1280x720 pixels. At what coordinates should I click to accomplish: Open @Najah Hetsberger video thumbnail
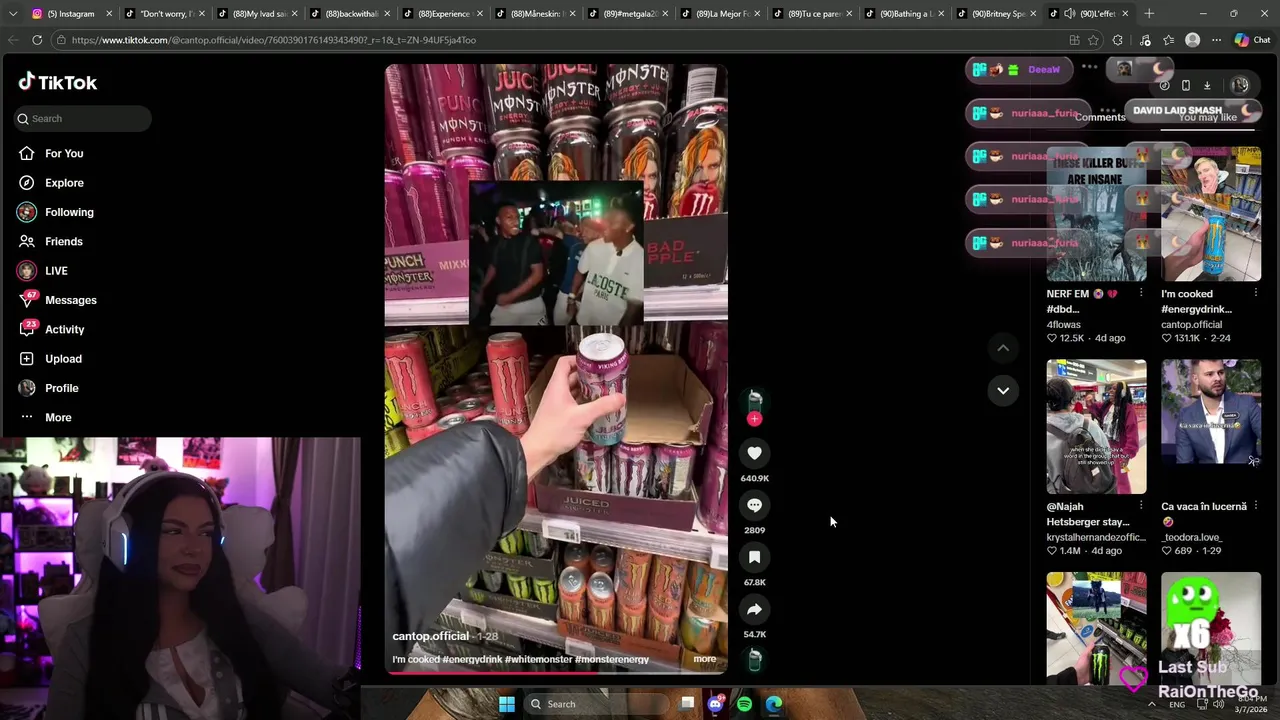(x=1096, y=427)
